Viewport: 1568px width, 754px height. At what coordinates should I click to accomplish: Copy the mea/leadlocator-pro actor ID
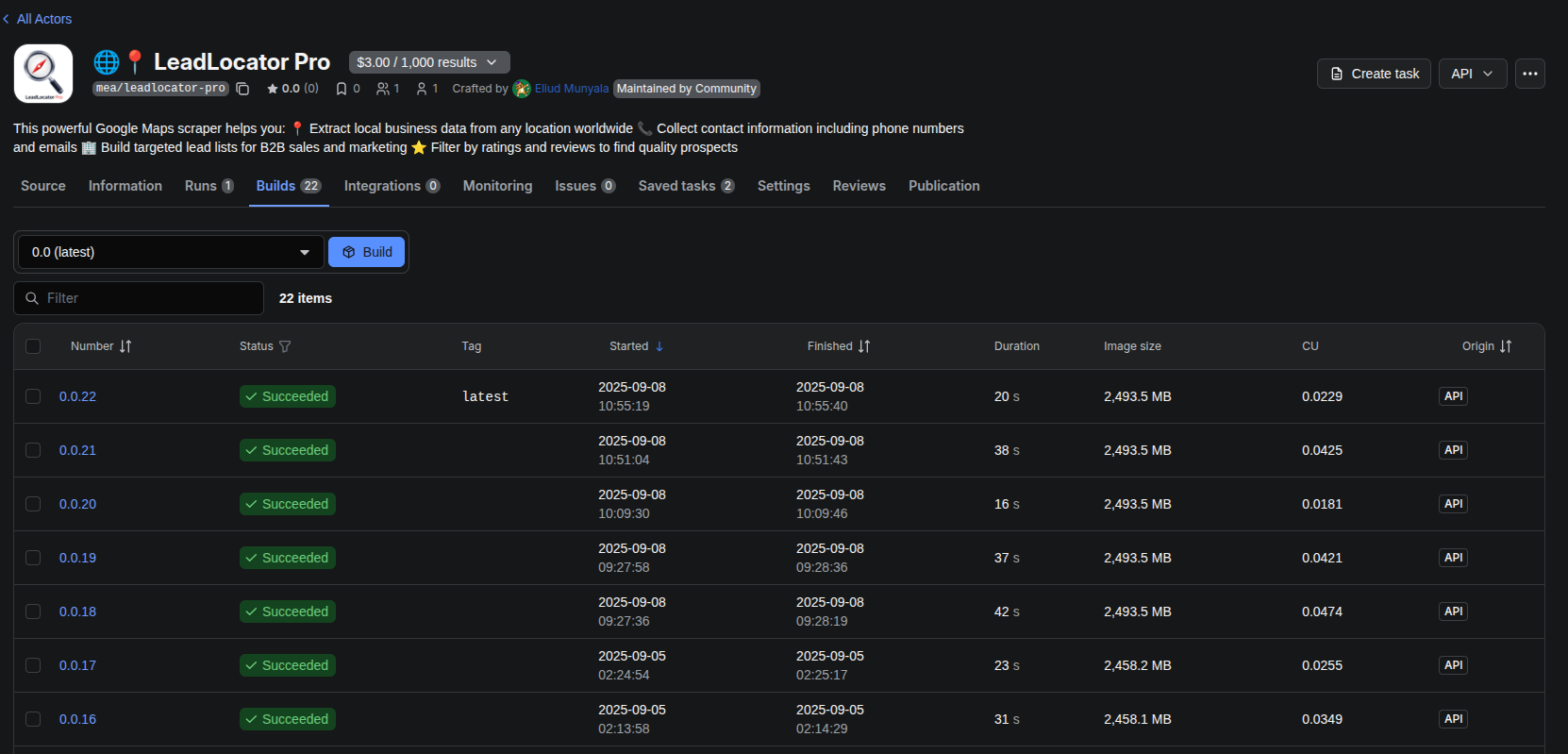click(x=242, y=89)
